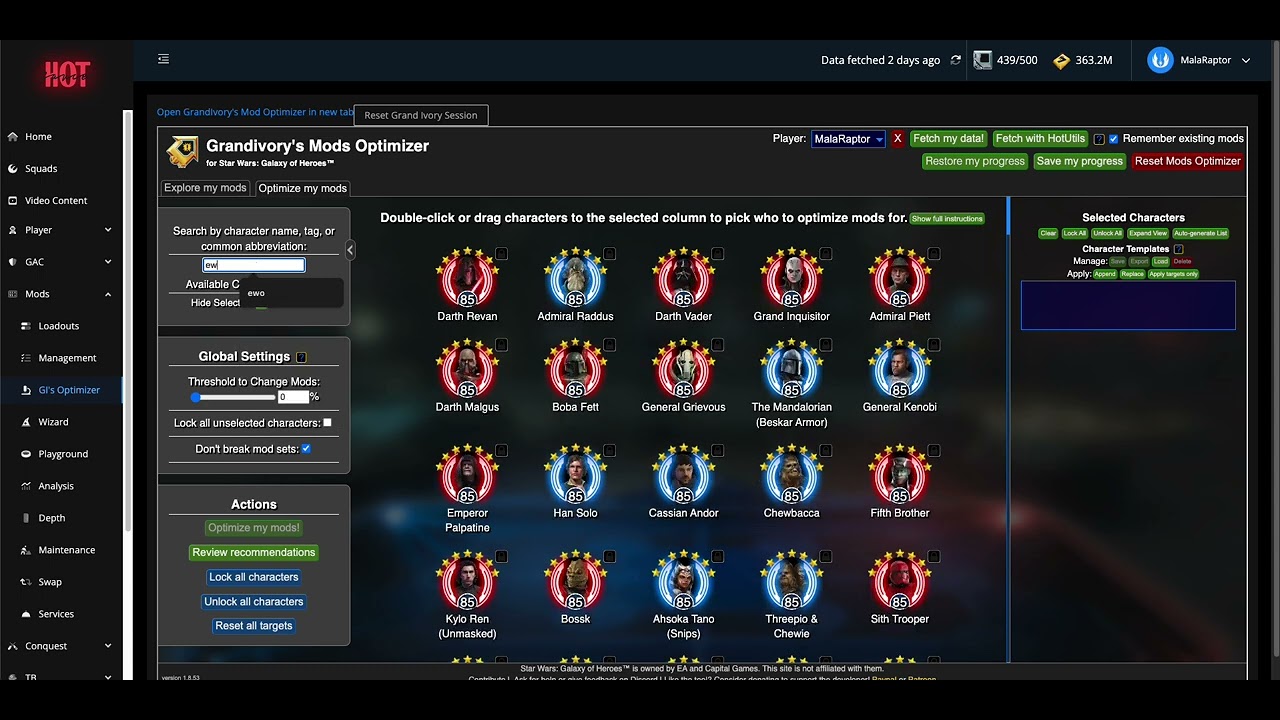
Task: Open the Mods Analysis page
Action: click(56, 486)
